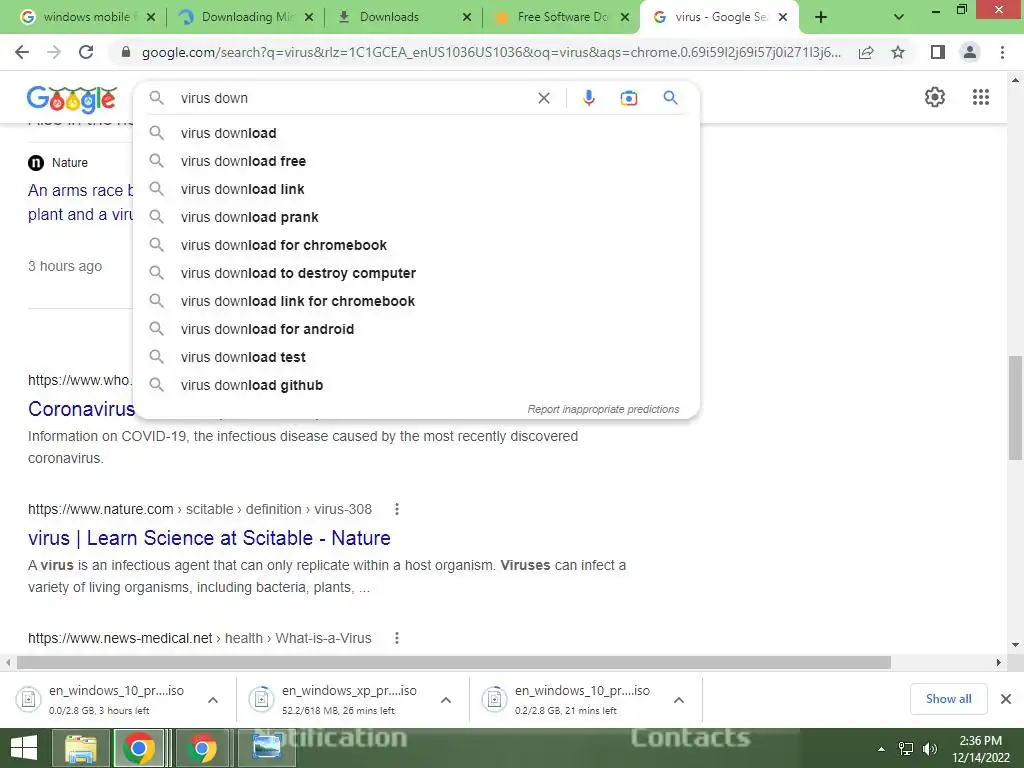Open the Coronavirus WHO result link

coord(81,409)
